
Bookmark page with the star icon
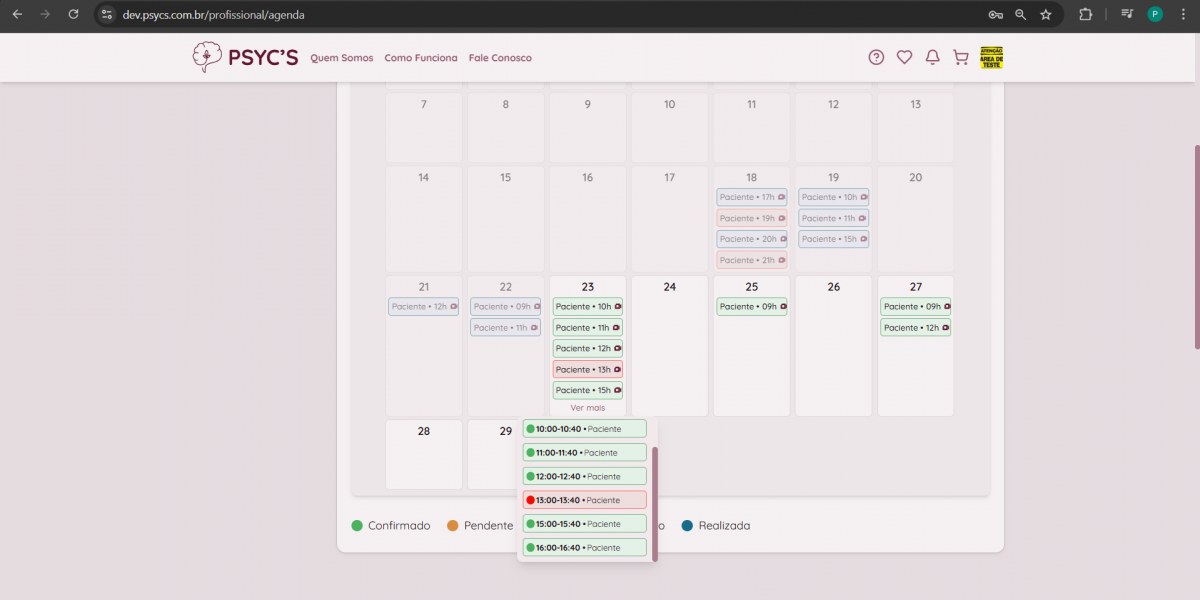(1046, 15)
